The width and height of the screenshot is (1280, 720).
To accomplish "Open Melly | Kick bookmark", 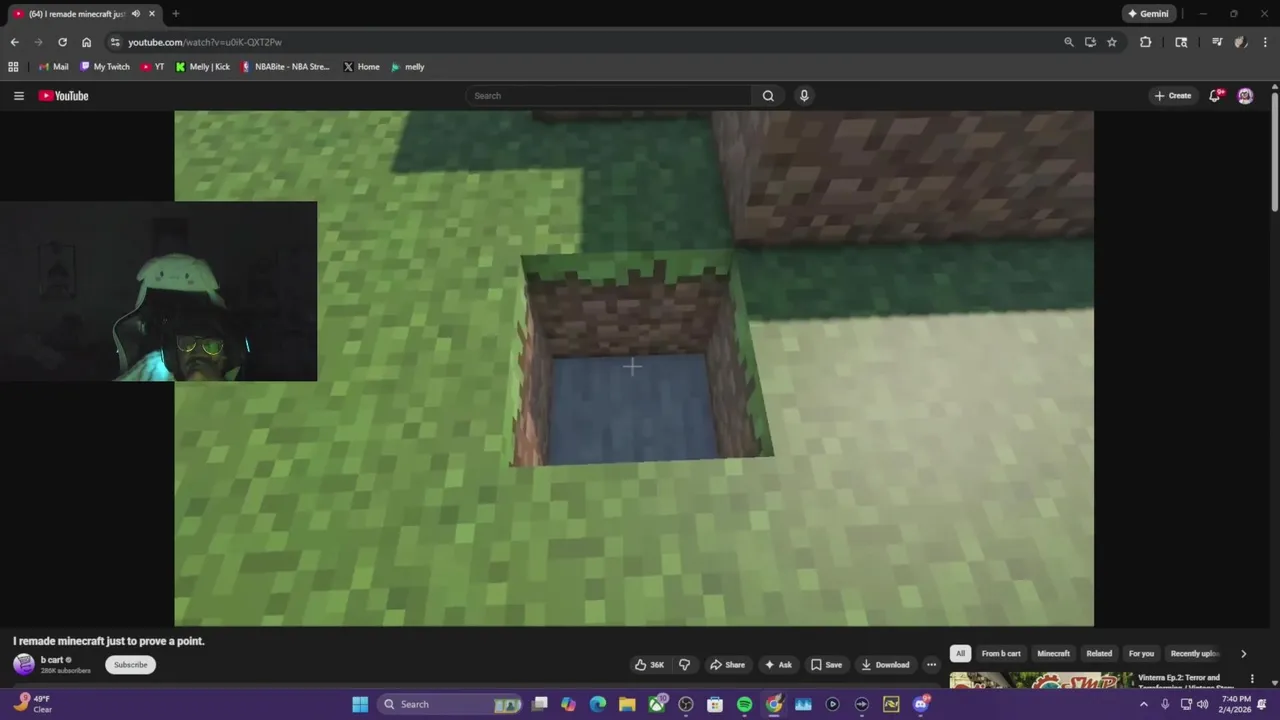I will (x=202, y=67).
